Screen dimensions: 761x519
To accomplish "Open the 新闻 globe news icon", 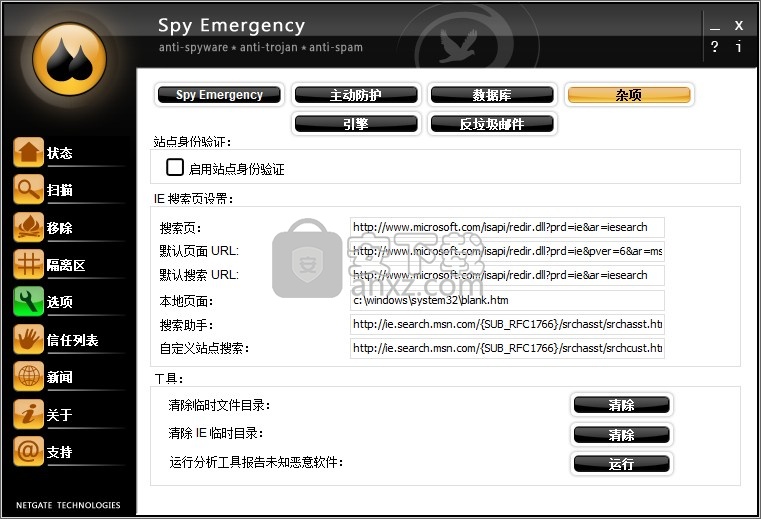I will tap(28, 376).
